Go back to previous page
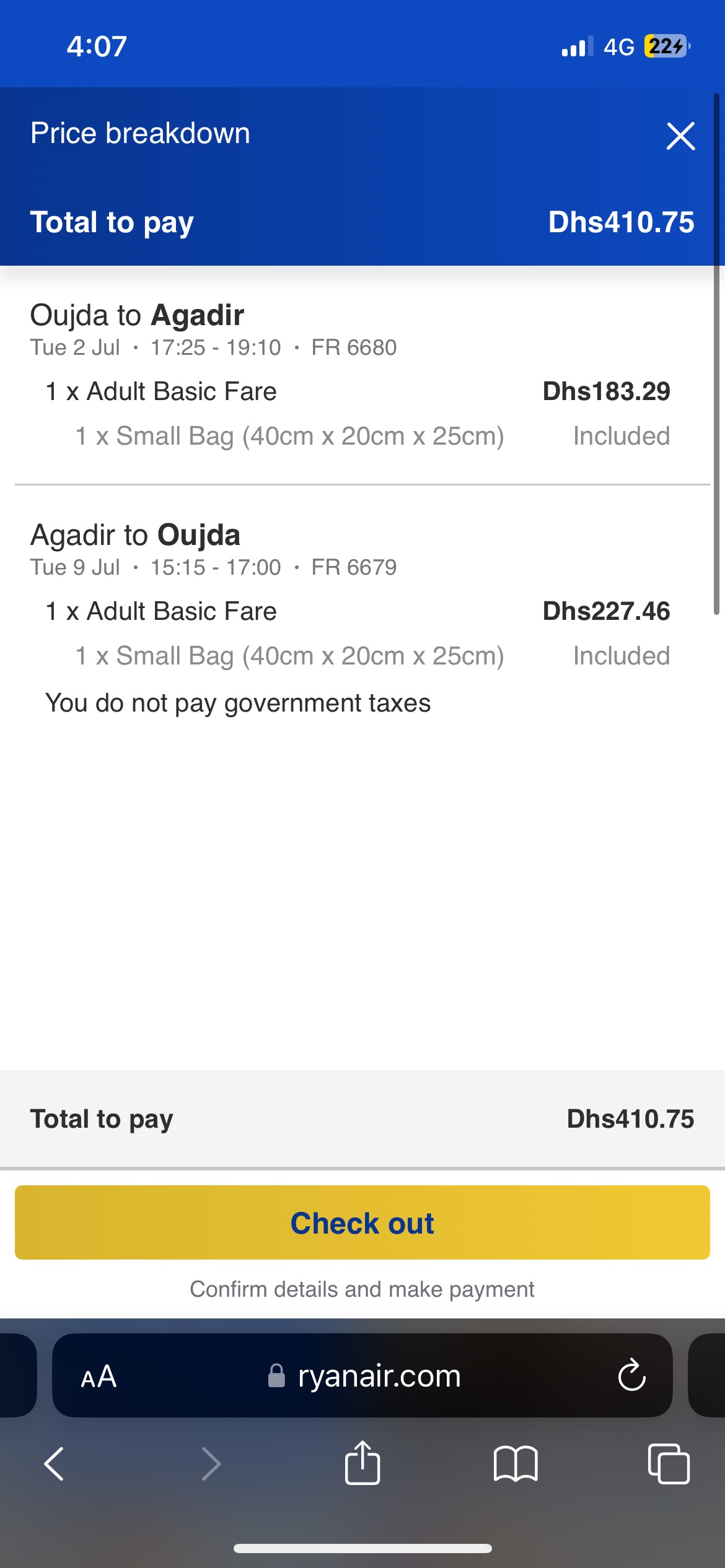The height and width of the screenshot is (1568, 725). (x=55, y=1464)
